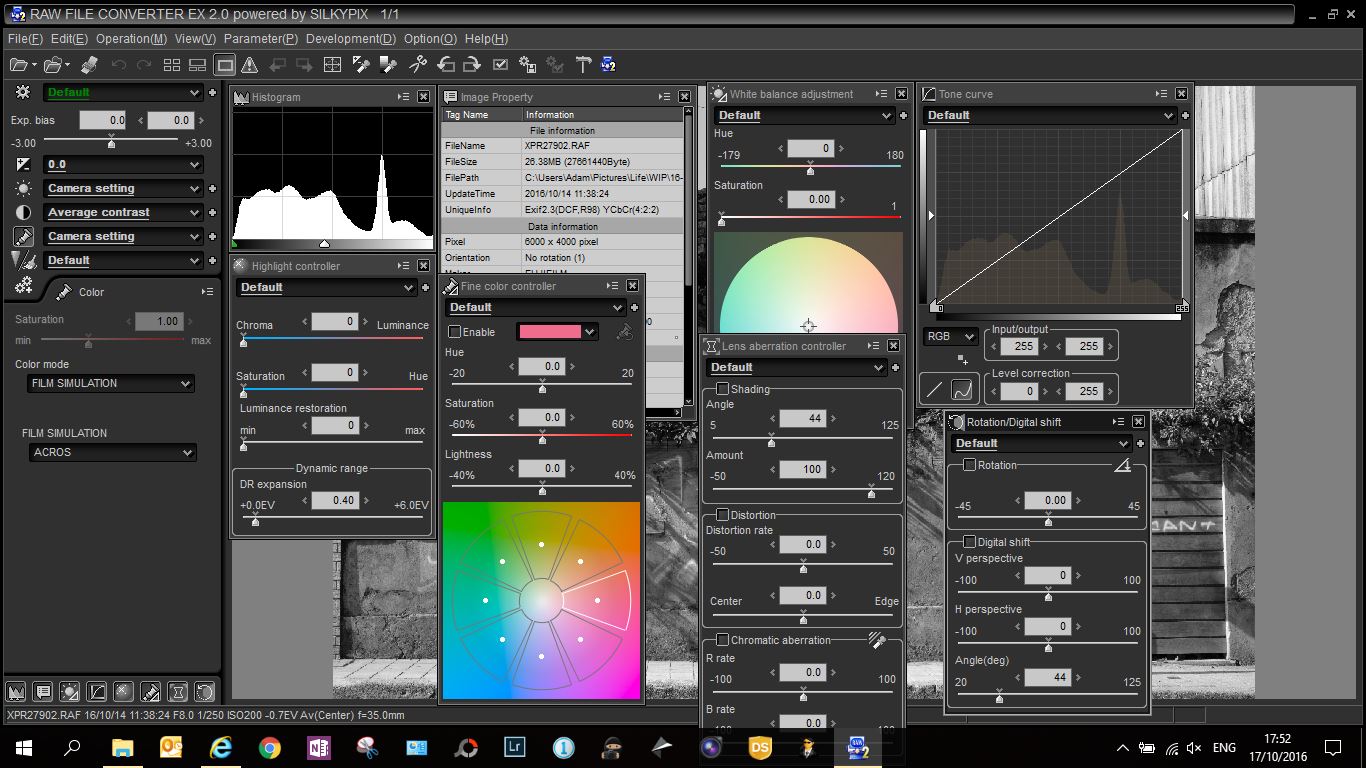
Task: Click the warning display triangle toolbar icon
Action: (x=250, y=65)
